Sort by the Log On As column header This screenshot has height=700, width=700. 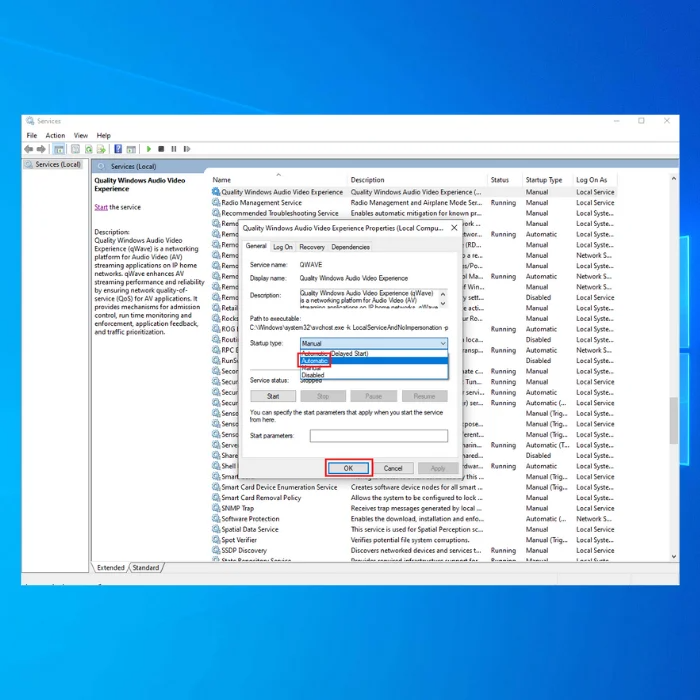click(x=595, y=180)
